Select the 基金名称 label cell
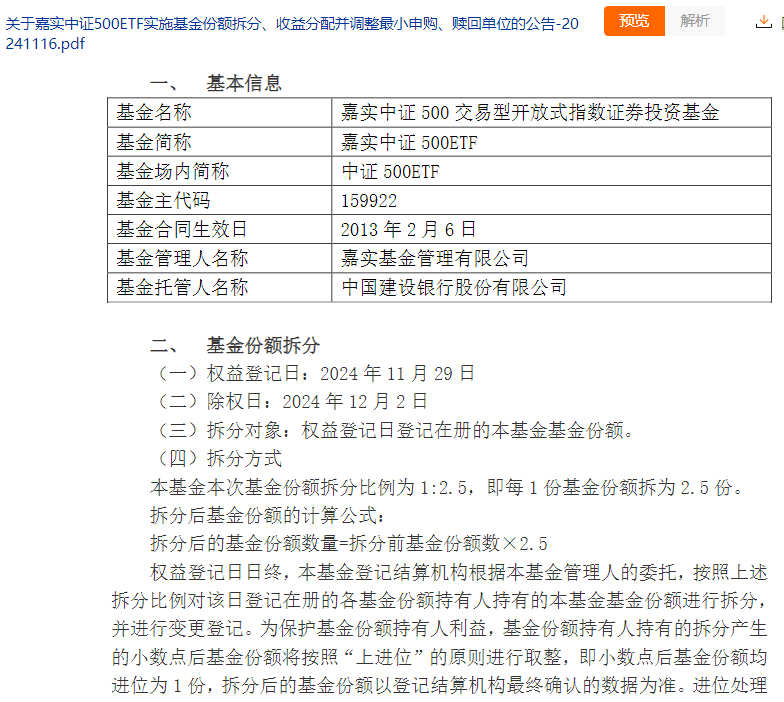The height and width of the screenshot is (702, 784). [220, 112]
